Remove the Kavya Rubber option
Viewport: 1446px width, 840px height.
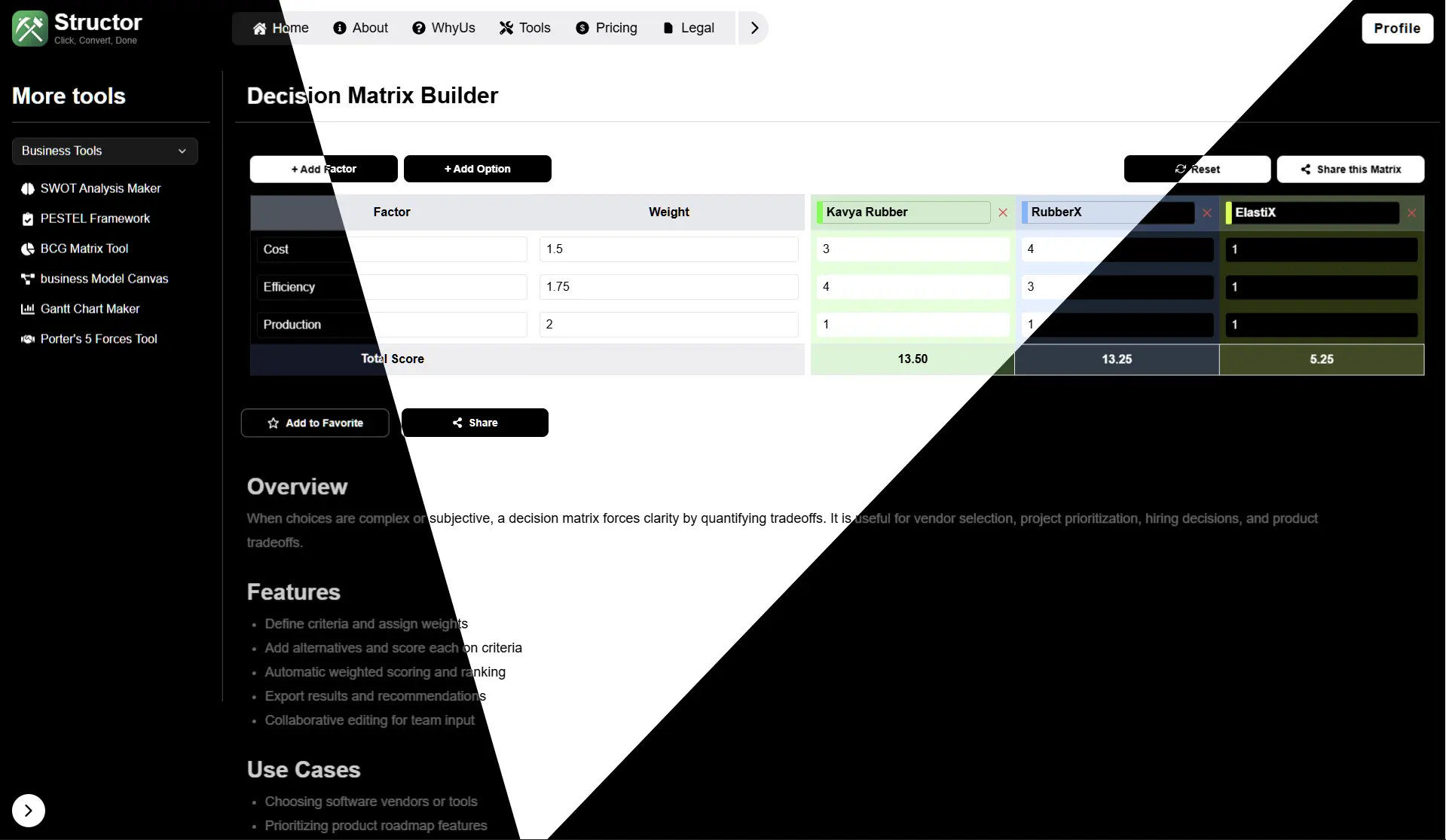(1003, 212)
